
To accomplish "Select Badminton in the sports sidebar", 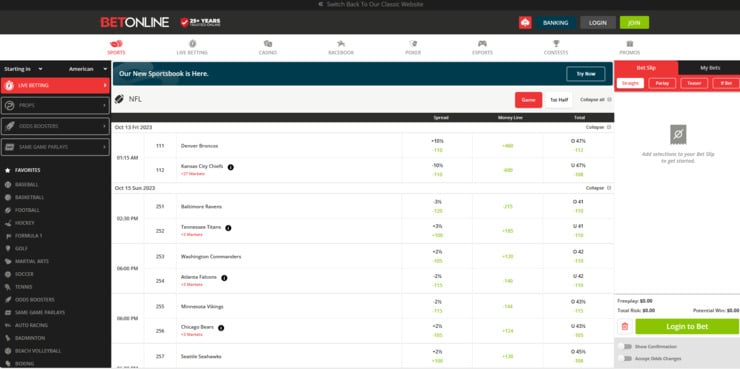I will point(30,338).
